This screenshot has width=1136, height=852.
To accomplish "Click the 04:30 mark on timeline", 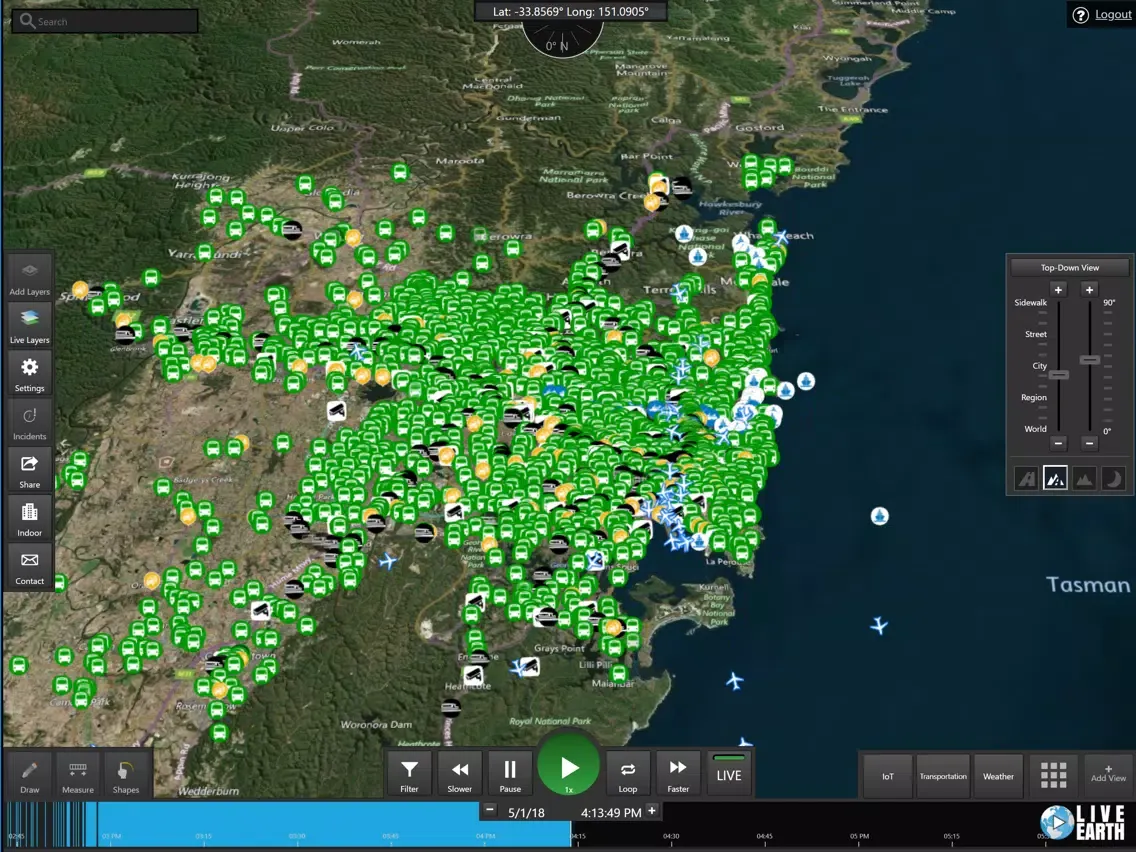I will 671,836.
